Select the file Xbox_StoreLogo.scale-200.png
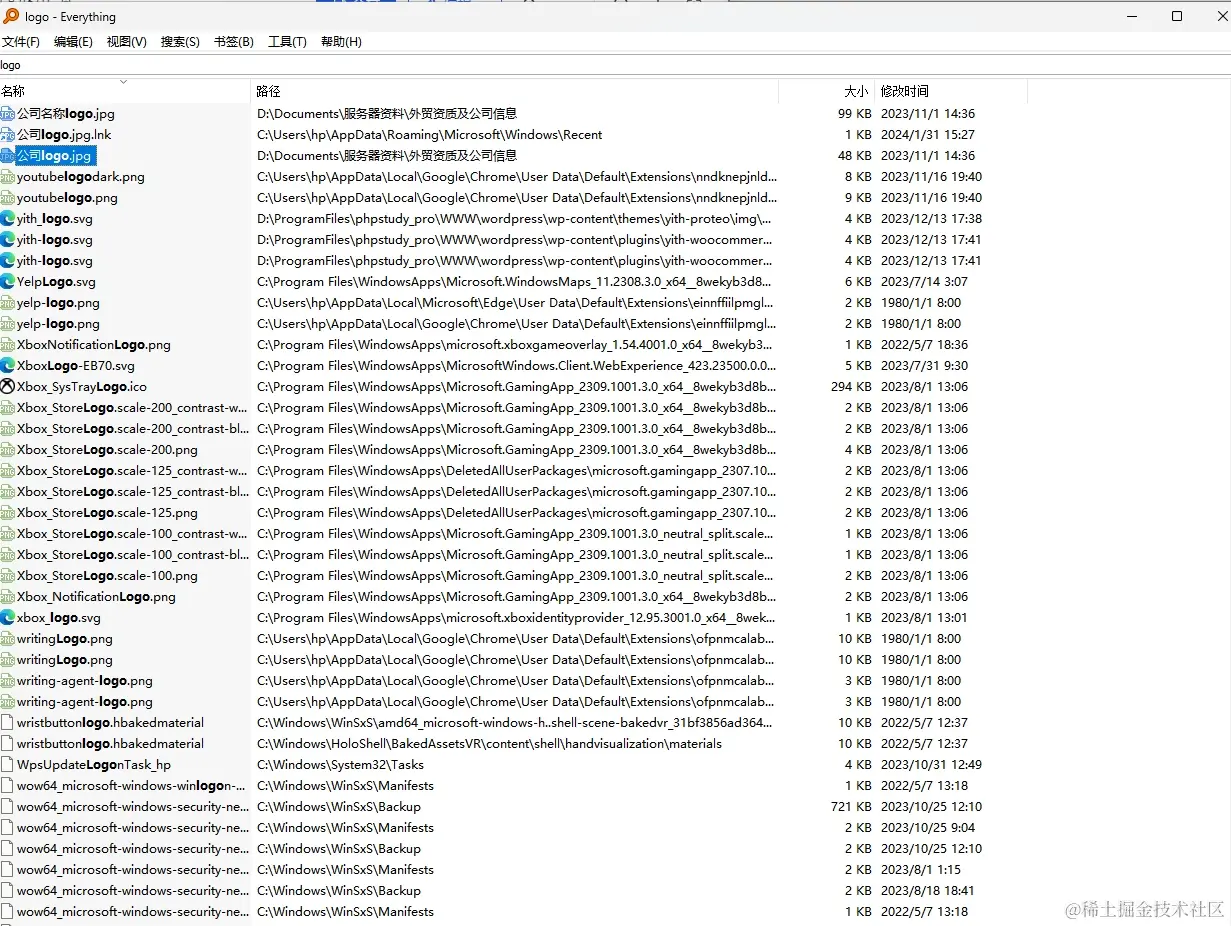The width and height of the screenshot is (1231, 926). pyautogui.click(x=108, y=450)
